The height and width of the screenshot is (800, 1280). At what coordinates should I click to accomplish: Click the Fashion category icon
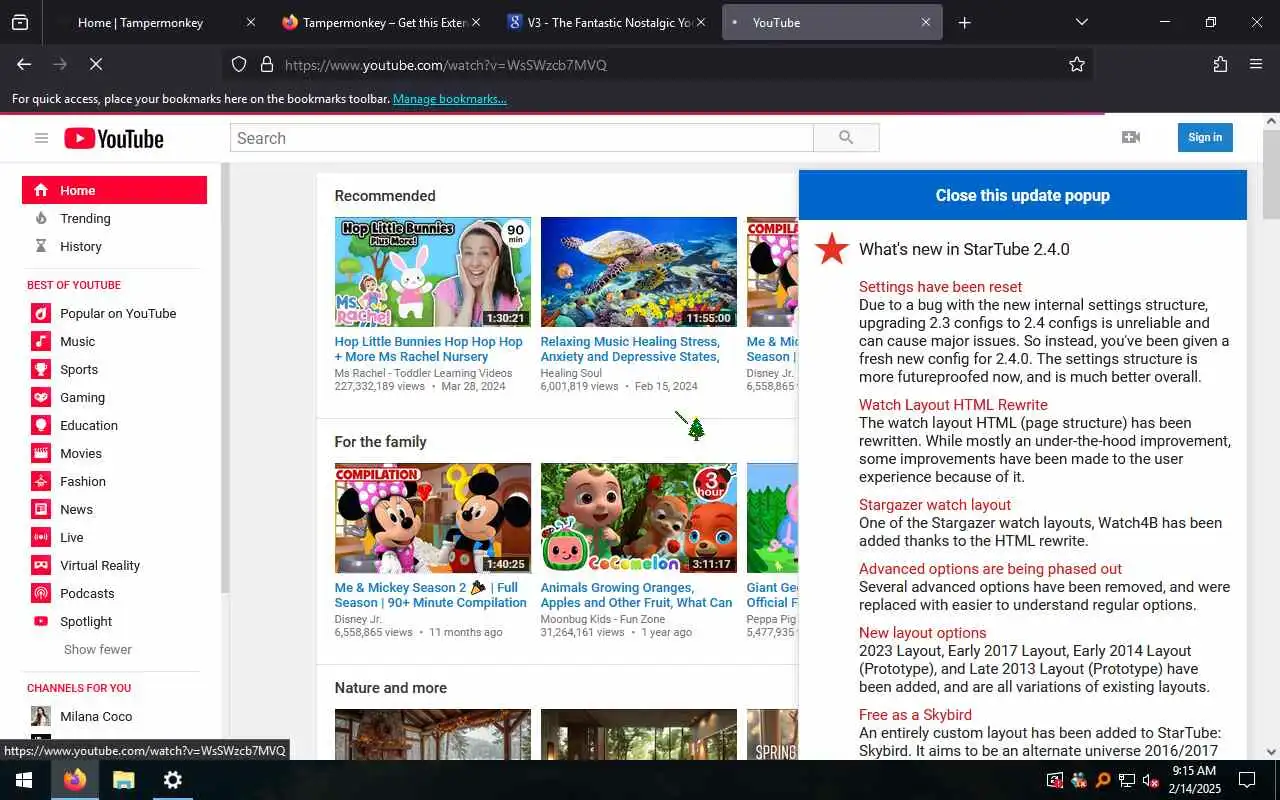41,481
